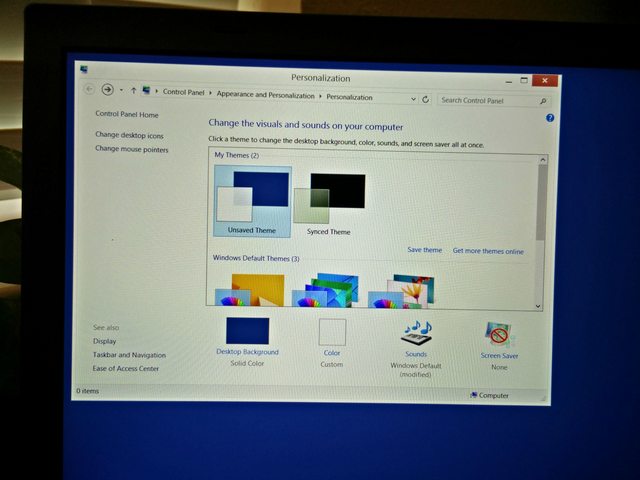
Task: Open the Screen Saver icon
Action: click(x=500, y=335)
